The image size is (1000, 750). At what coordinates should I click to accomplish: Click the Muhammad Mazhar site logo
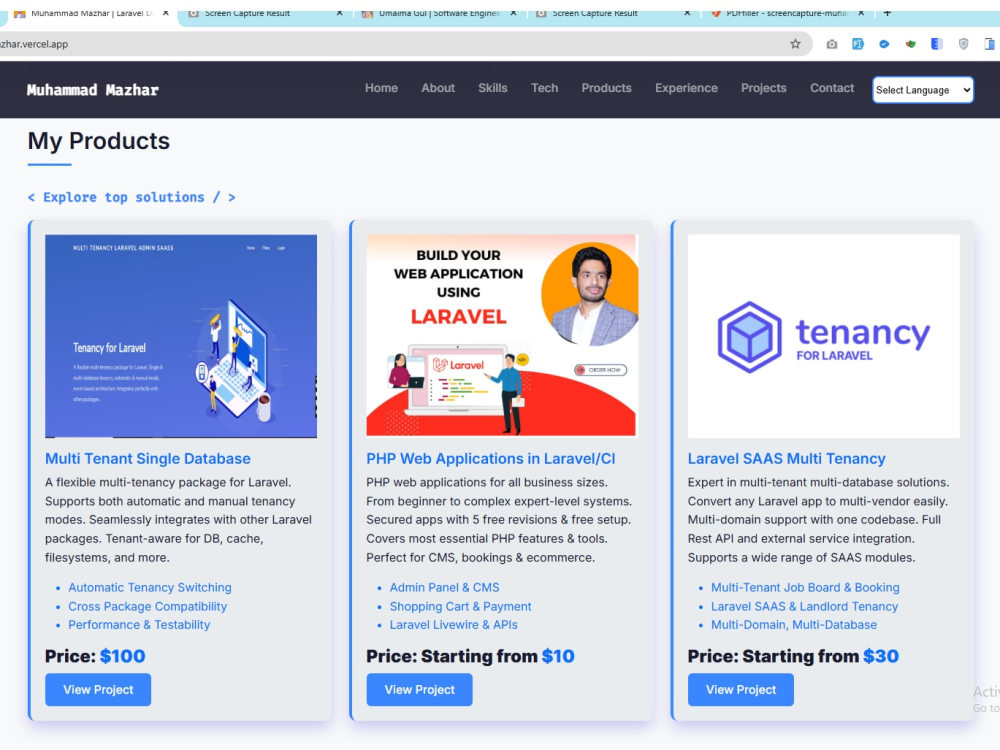point(92,90)
